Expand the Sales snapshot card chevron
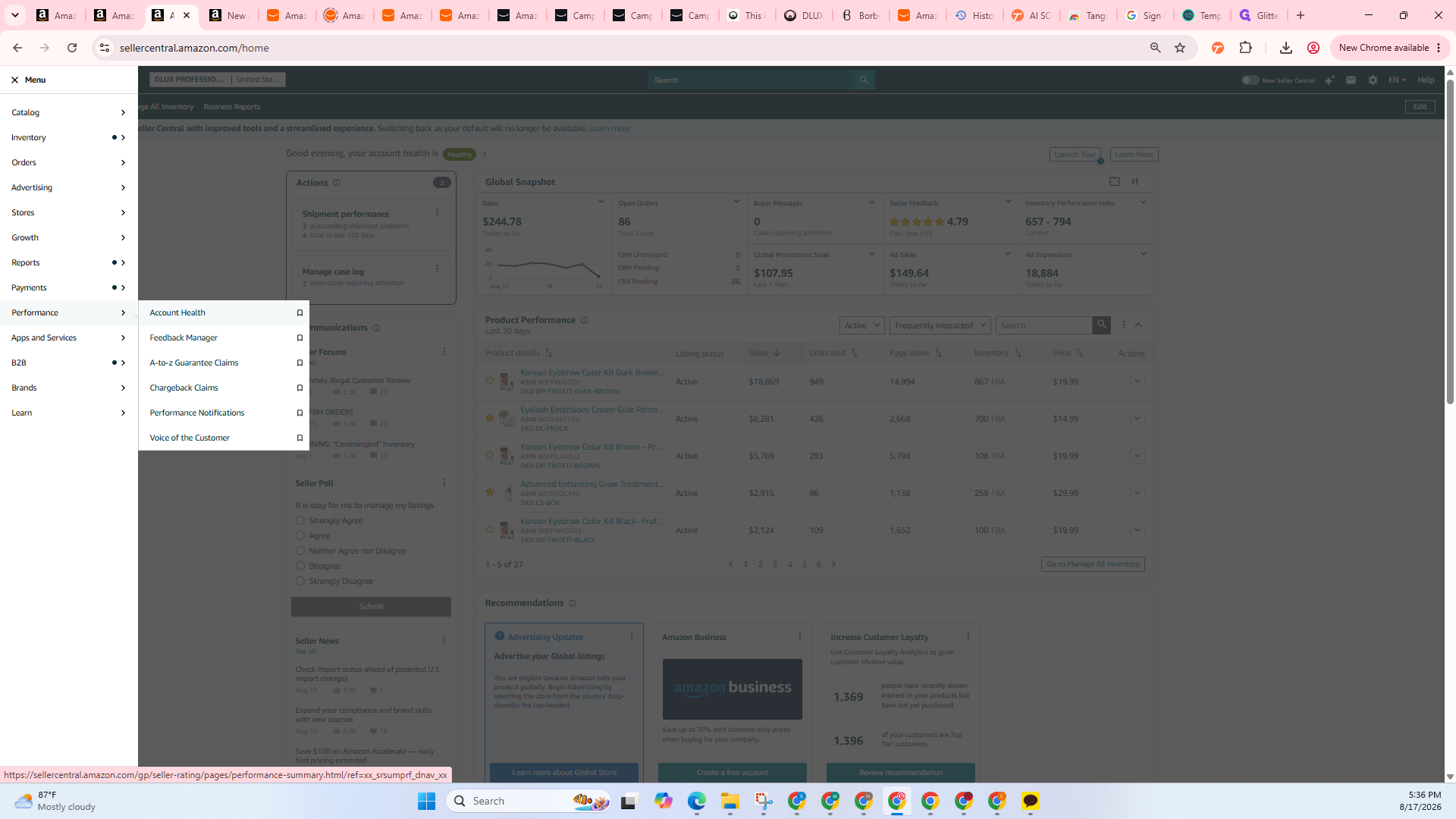 [601, 202]
